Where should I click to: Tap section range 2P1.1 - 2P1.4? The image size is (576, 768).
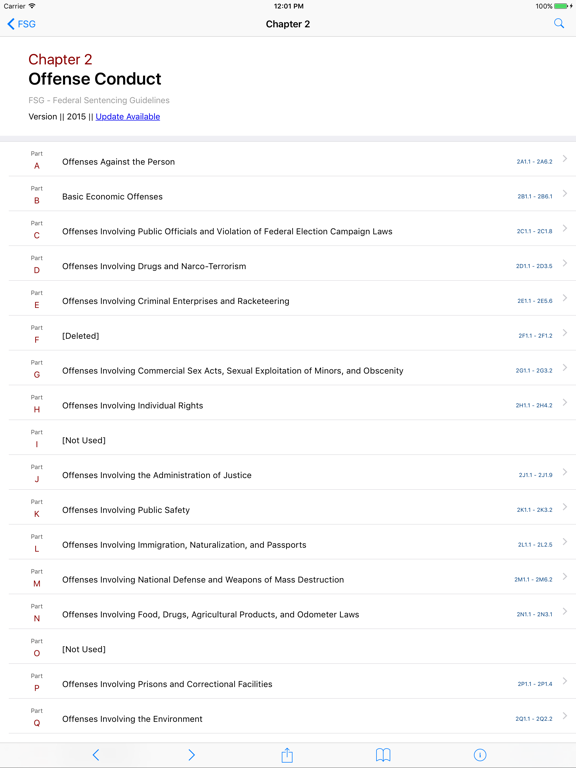point(535,684)
